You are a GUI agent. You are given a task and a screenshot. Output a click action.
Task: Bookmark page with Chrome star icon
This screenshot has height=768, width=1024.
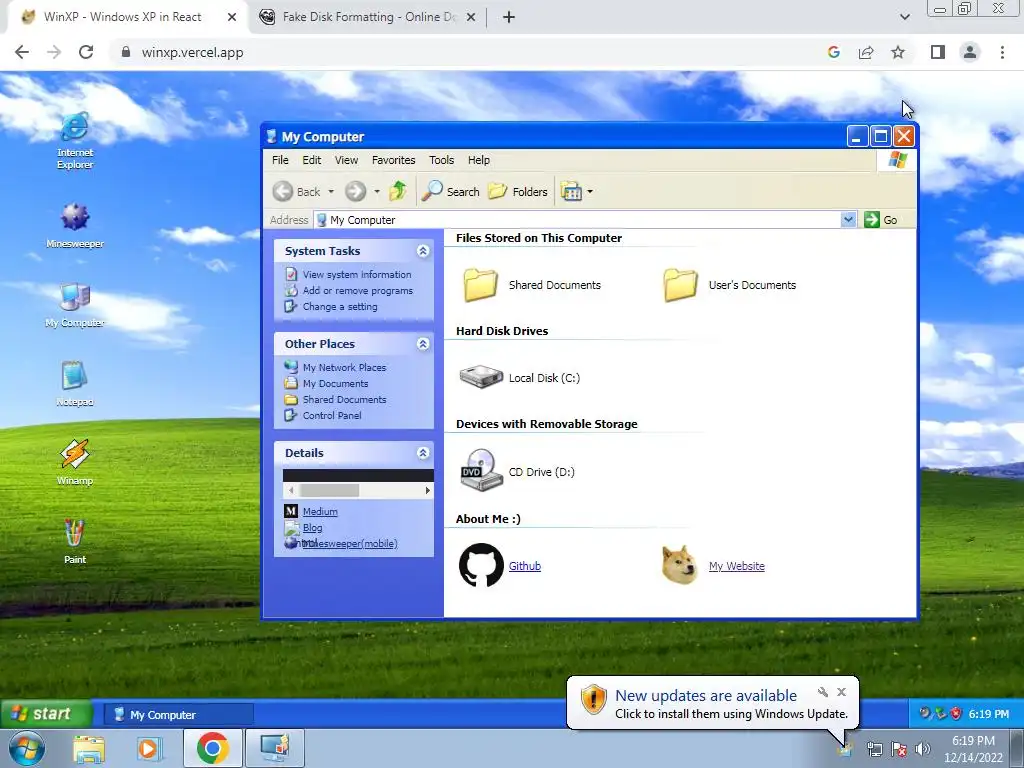click(x=898, y=52)
